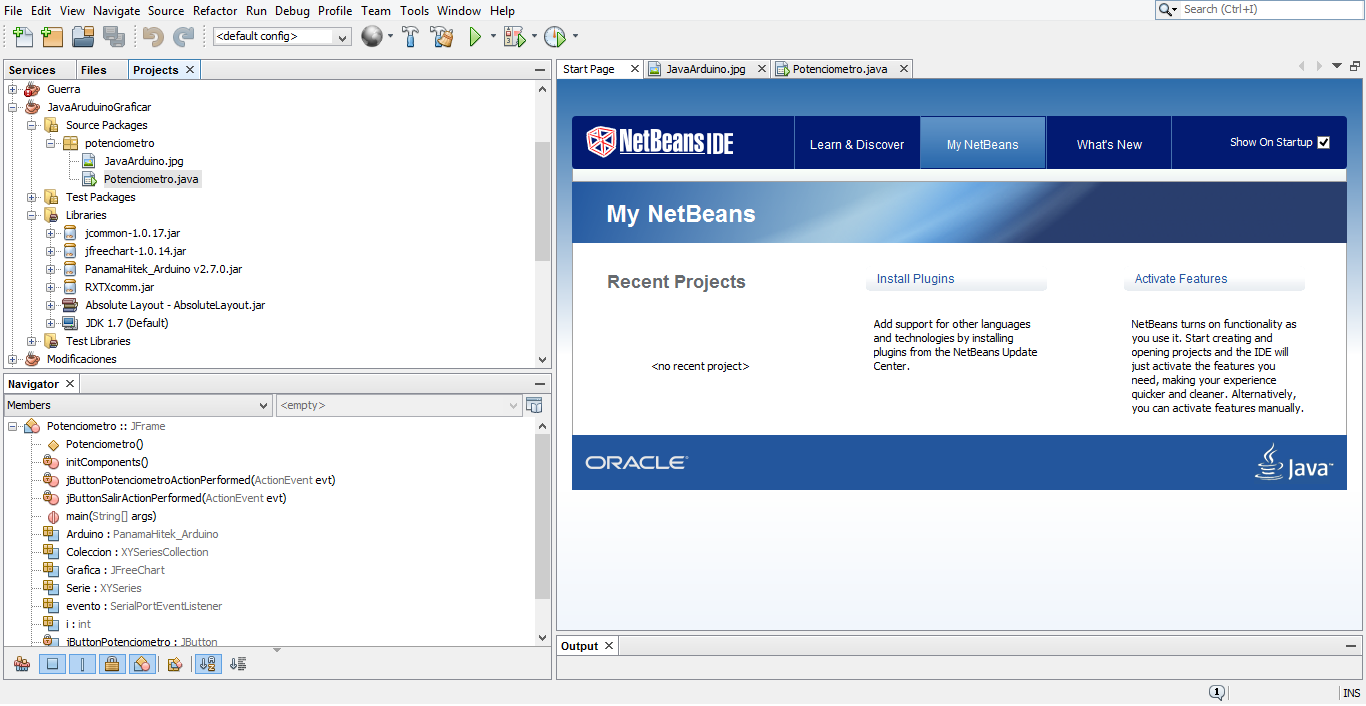The image size is (1366, 706).
Task: Select Potenciometro.java in the Projects tree
Action: [151, 179]
